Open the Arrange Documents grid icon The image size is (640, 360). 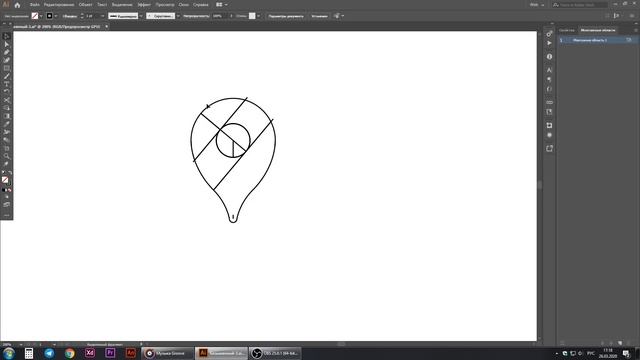(x=219, y=5)
